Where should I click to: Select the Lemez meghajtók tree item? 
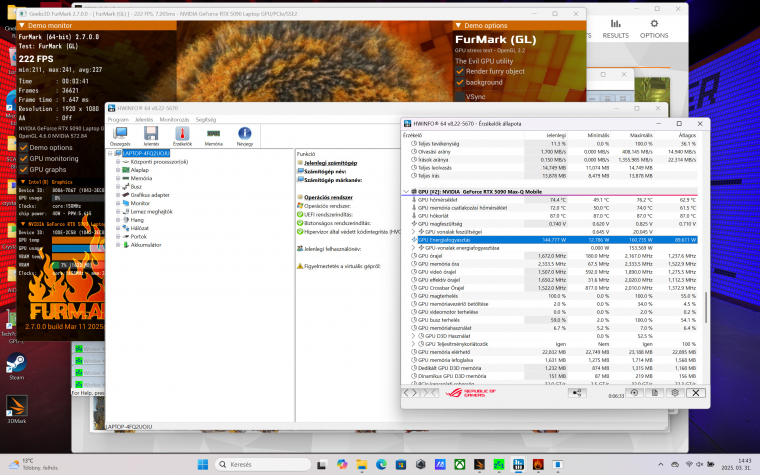pos(151,212)
